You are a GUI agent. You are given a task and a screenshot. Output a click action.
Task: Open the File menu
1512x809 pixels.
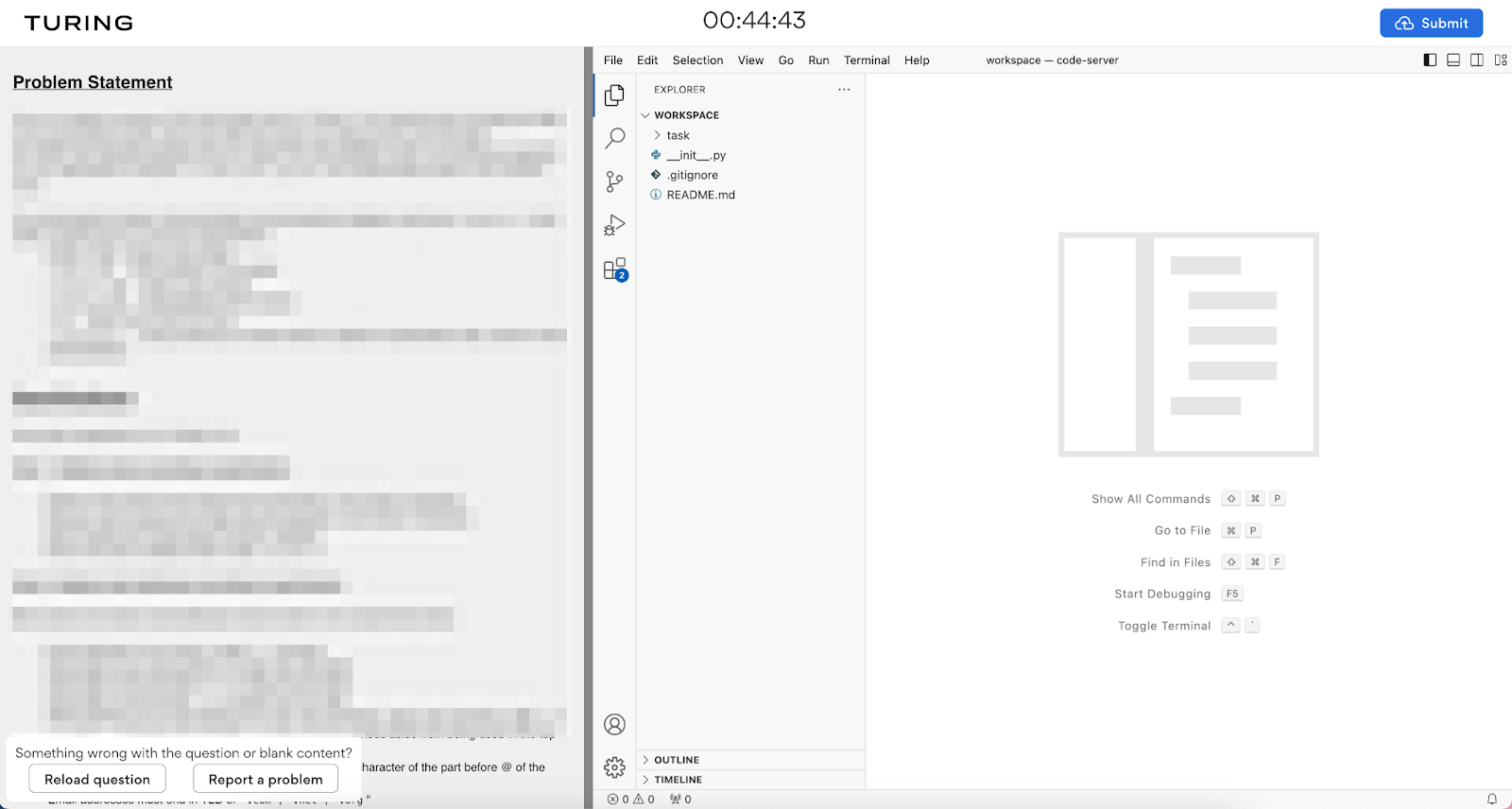pos(613,60)
